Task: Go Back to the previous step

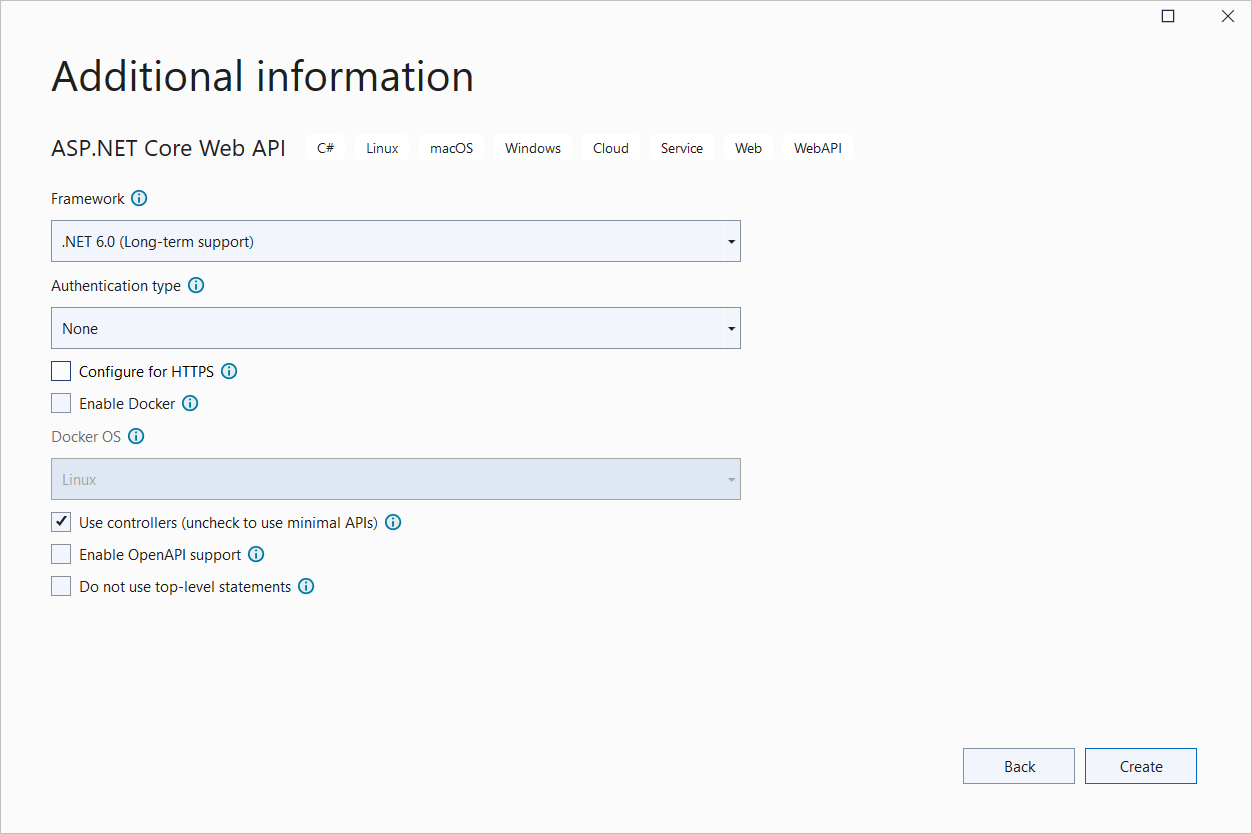Action: coord(1019,766)
